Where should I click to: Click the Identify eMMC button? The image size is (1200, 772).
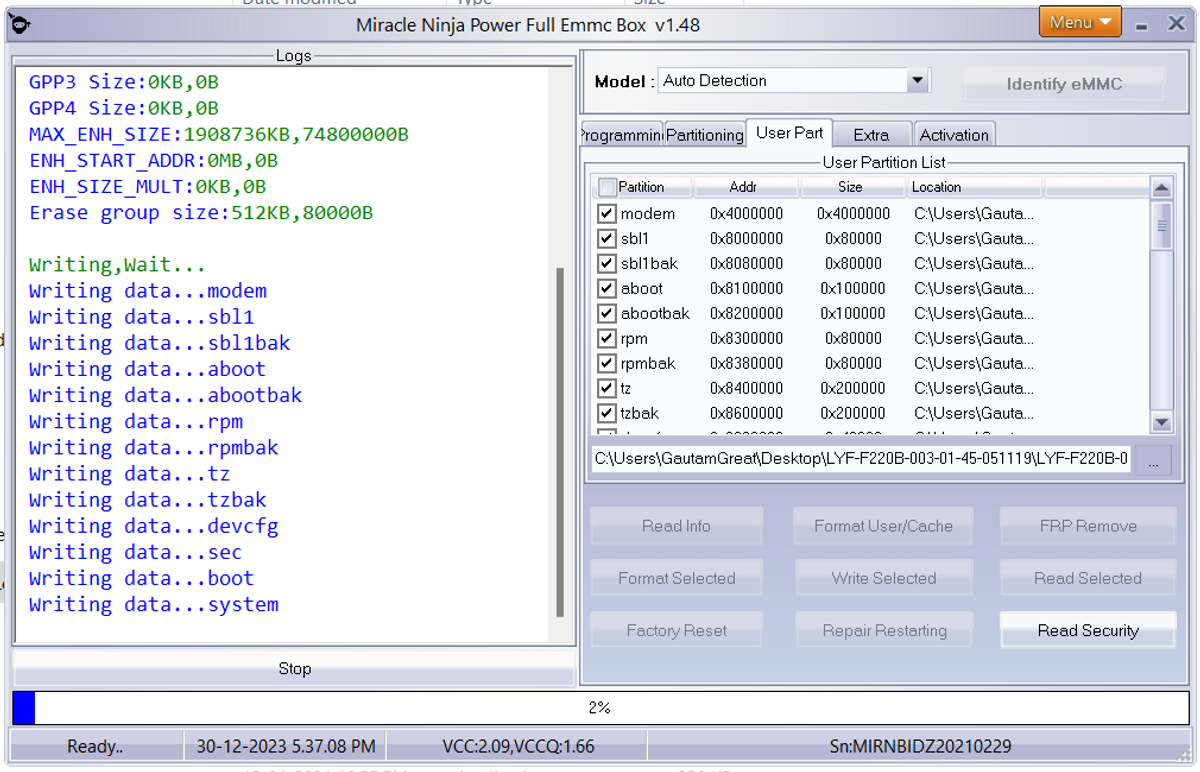coord(1064,84)
